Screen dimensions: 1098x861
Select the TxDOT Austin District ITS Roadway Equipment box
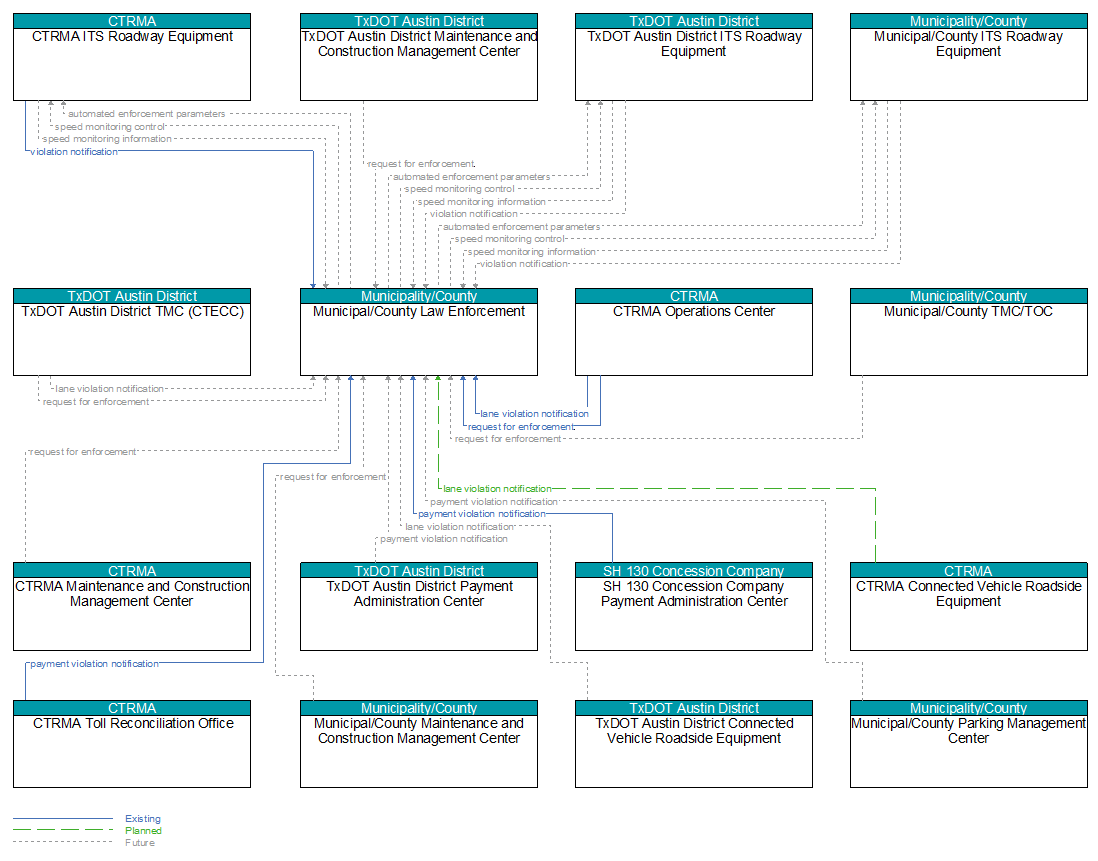pos(694,57)
